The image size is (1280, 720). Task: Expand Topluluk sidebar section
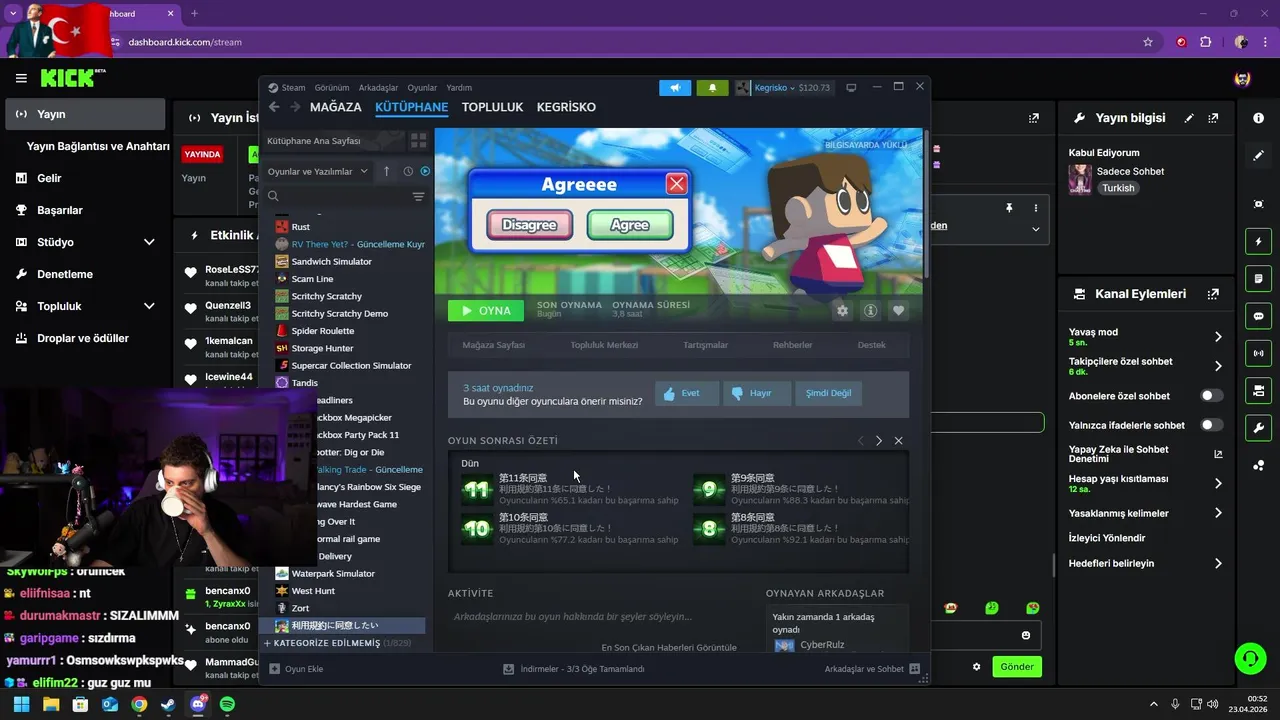149,306
